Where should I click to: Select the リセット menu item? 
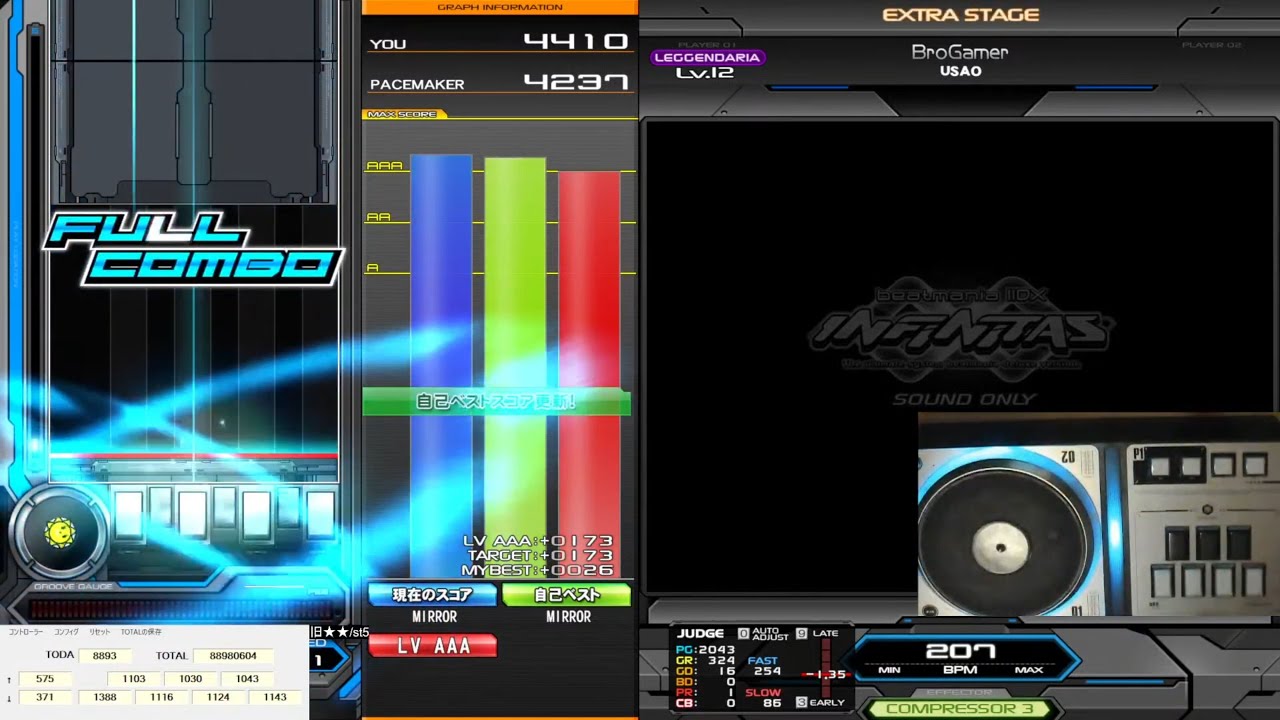pos(100,632)
